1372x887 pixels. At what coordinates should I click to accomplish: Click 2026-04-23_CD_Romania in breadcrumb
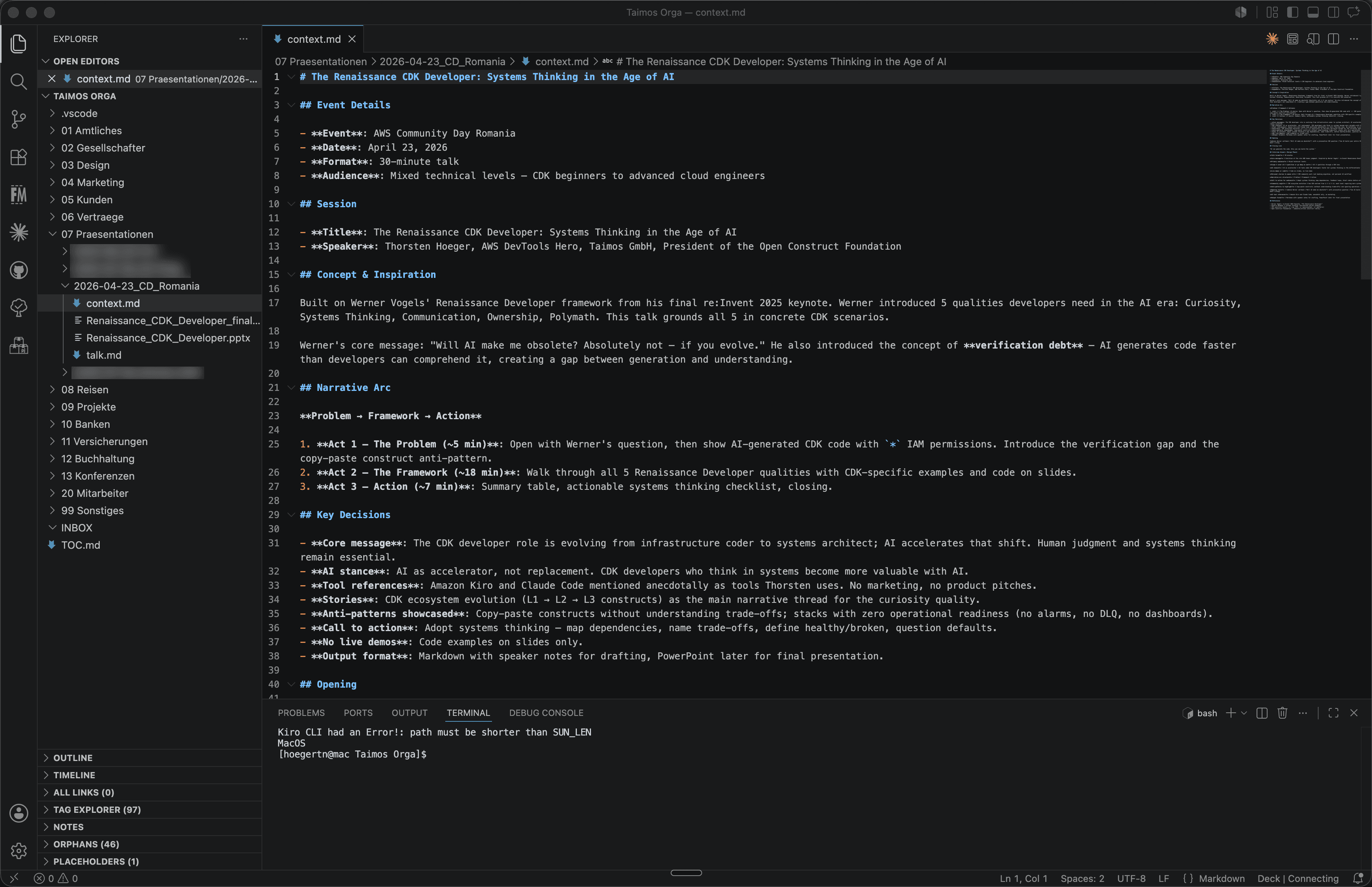click(x=442, y=61)
